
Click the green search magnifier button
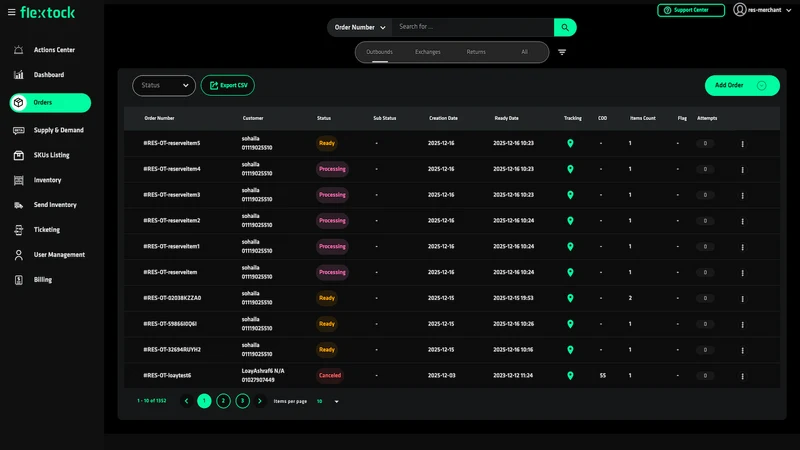[565, 28]
